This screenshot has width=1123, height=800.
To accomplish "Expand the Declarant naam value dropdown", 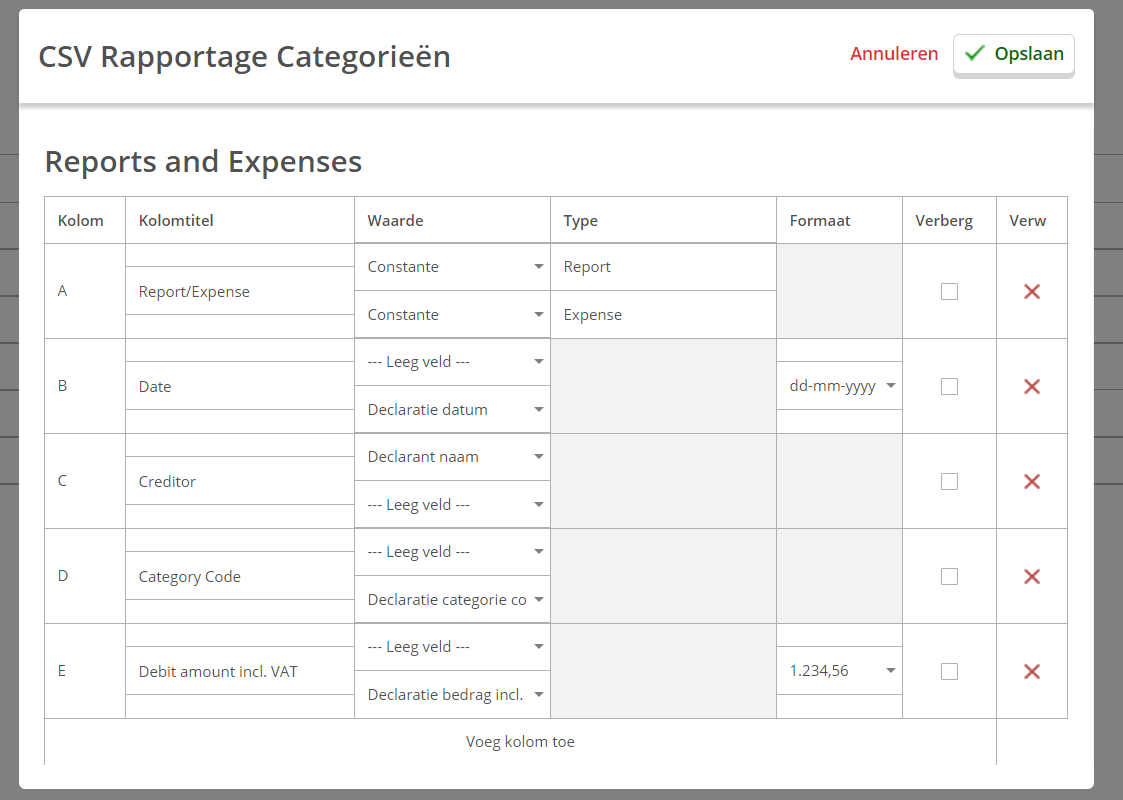I will coord(452,457).
